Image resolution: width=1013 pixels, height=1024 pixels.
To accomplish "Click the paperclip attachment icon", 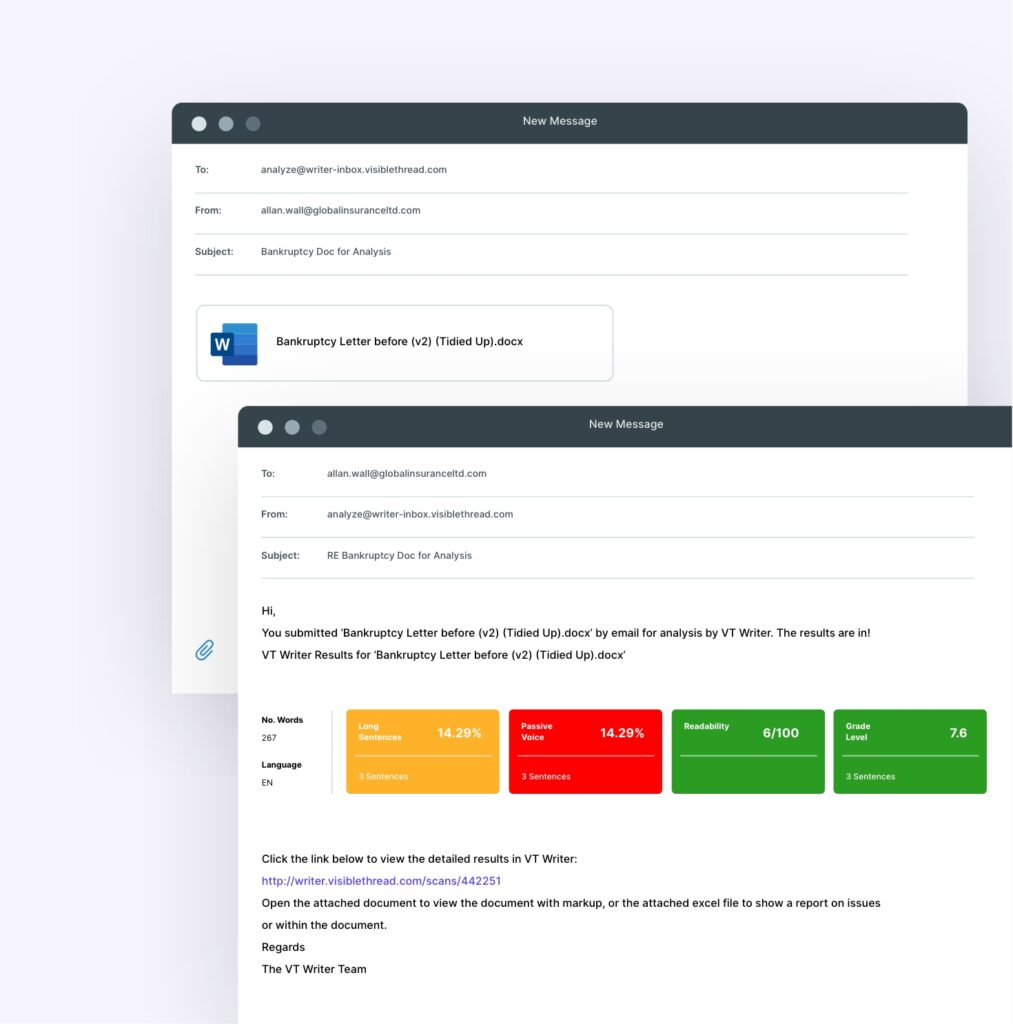I will tap(204, 650).
